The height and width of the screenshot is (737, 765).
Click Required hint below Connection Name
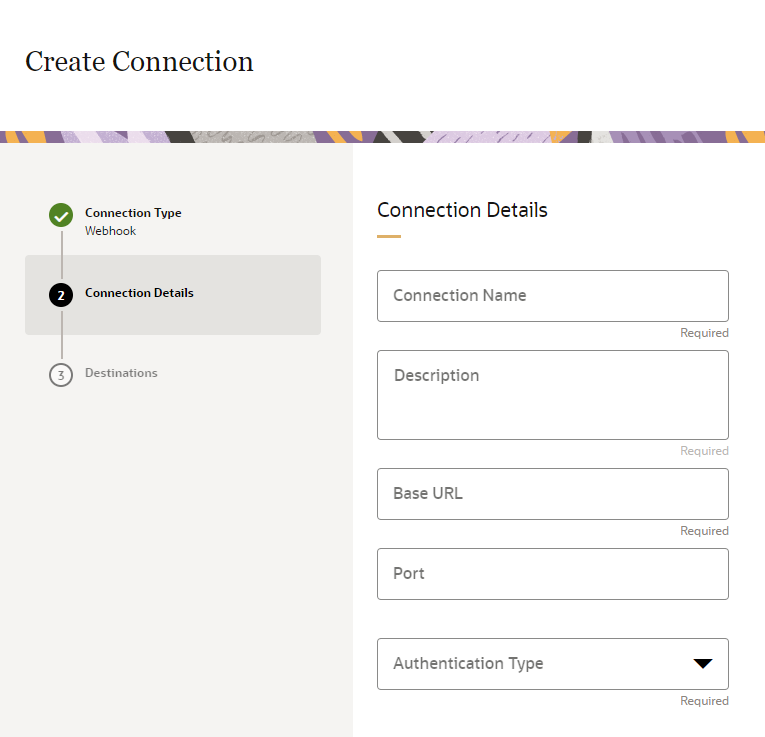(704, 333)
